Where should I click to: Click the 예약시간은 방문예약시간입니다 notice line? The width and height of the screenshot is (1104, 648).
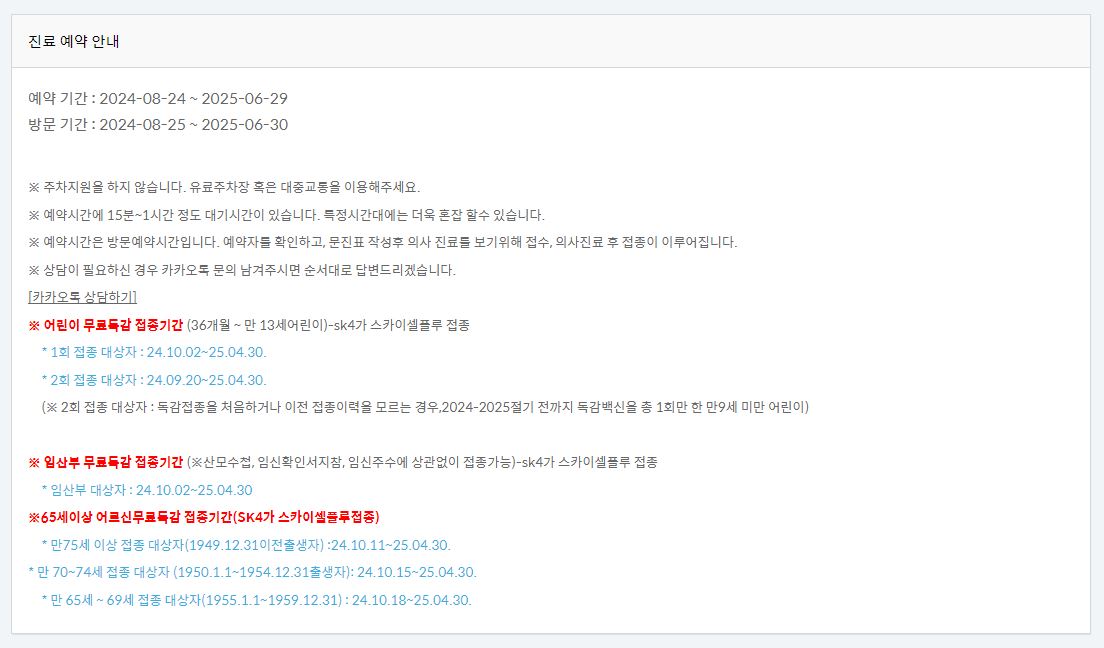382,242
